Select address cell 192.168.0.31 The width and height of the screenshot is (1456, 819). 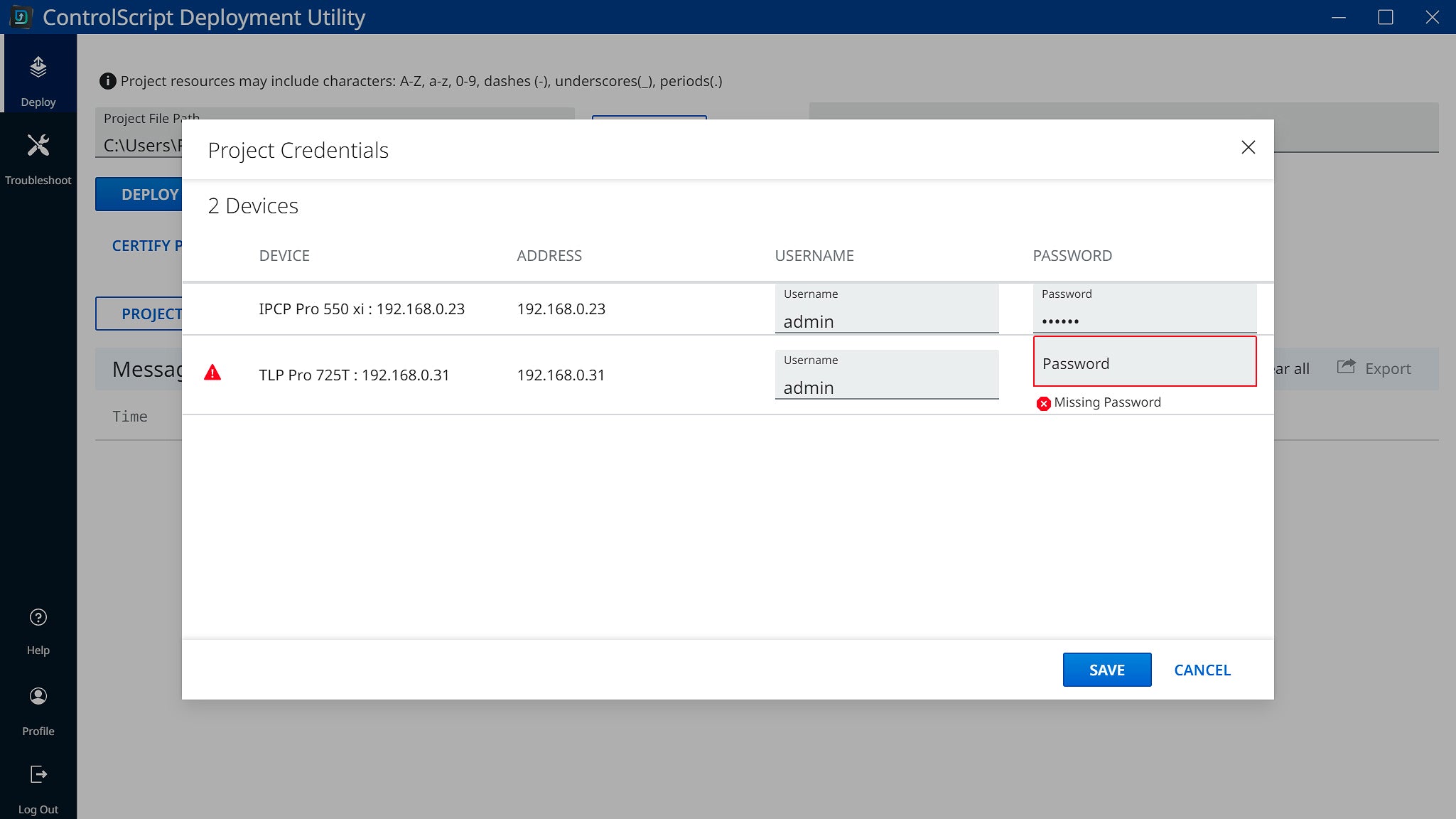tap(561, 375)
